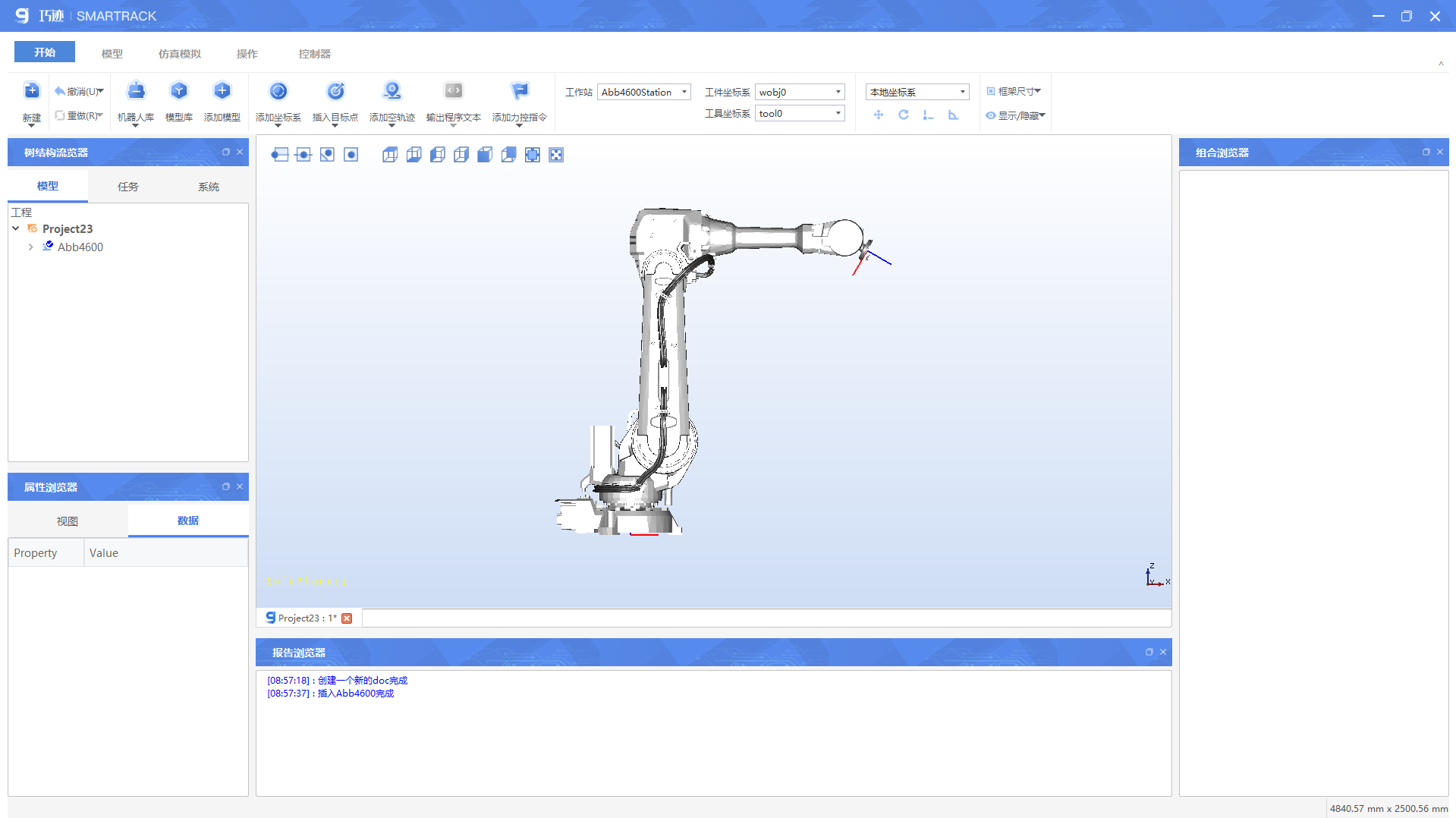Click the Property column header
Screen dimensions: 1456x818
tap(46, 553)
